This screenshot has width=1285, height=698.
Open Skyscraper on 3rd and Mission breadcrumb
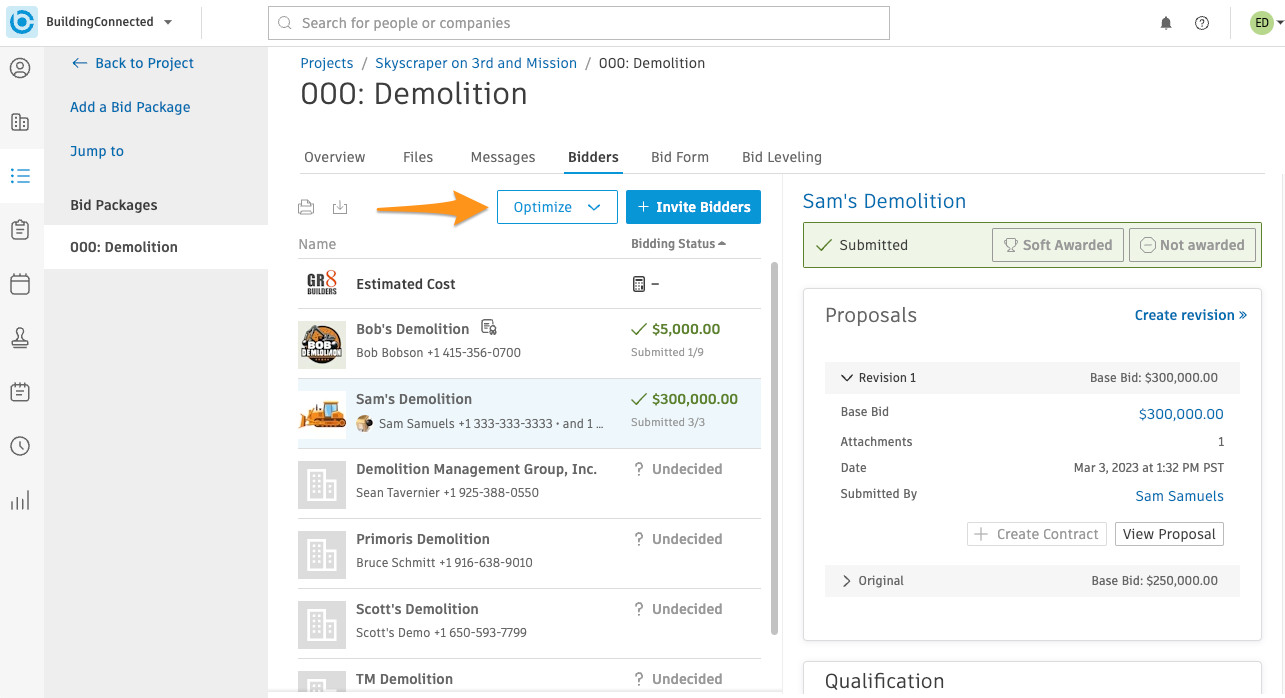pyautogui.click(x=476, y=63)
